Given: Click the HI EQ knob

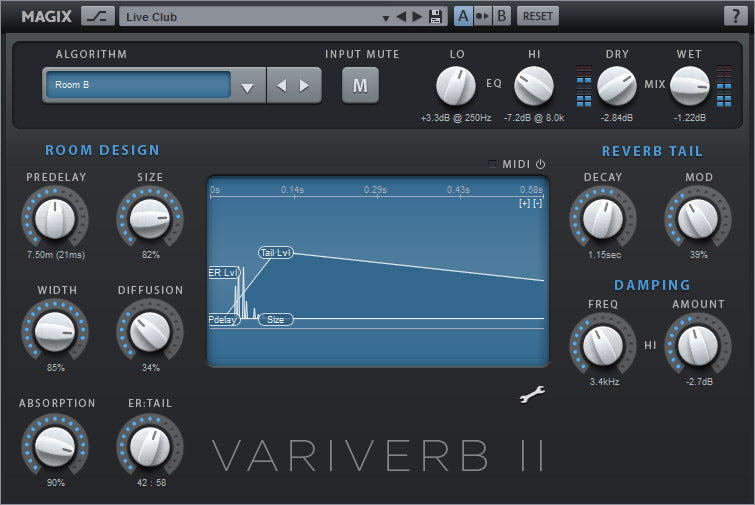Looking at the screenshot, I should point(534,86).
